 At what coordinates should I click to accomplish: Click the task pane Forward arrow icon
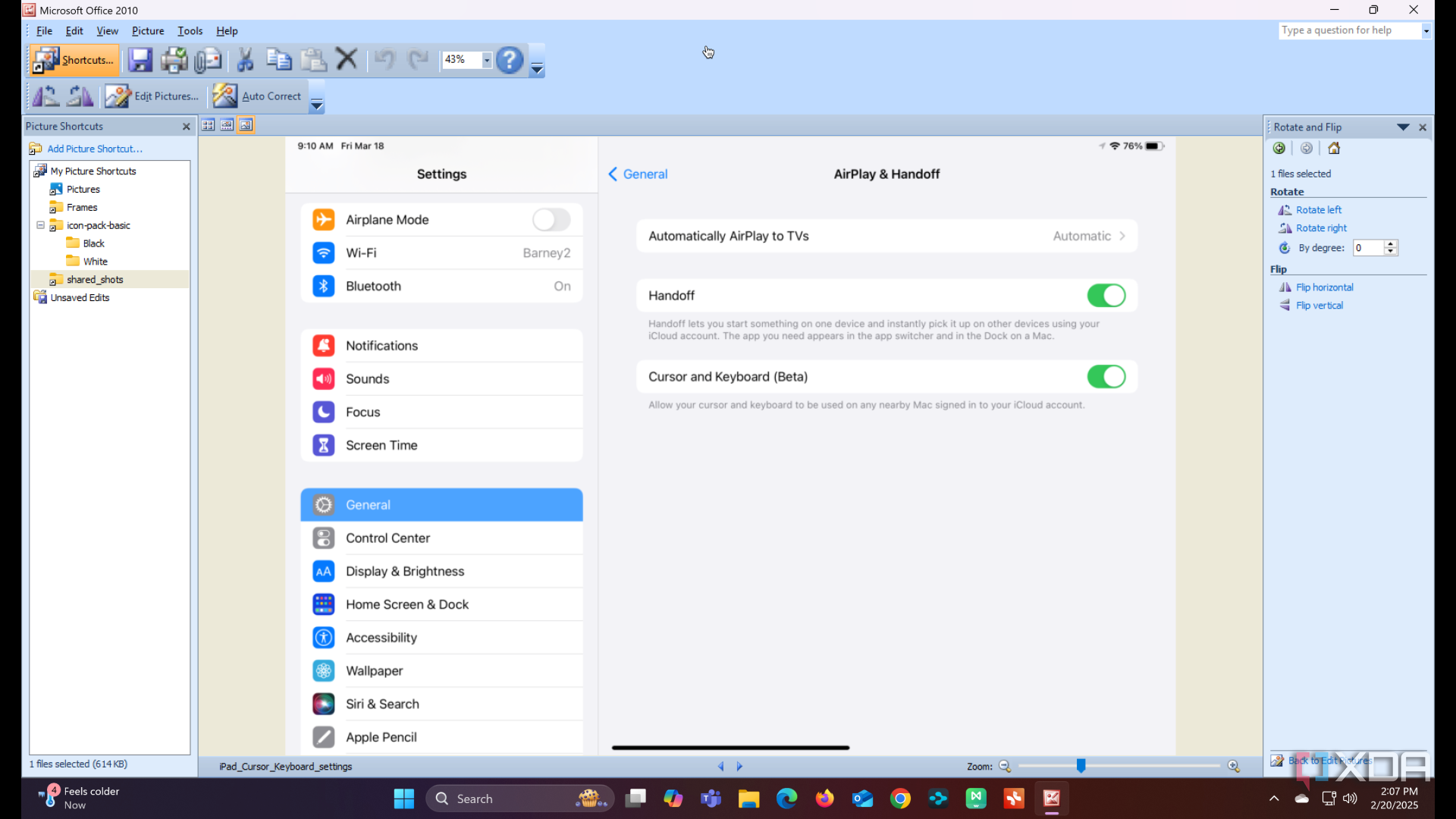tap(1307, 149)
